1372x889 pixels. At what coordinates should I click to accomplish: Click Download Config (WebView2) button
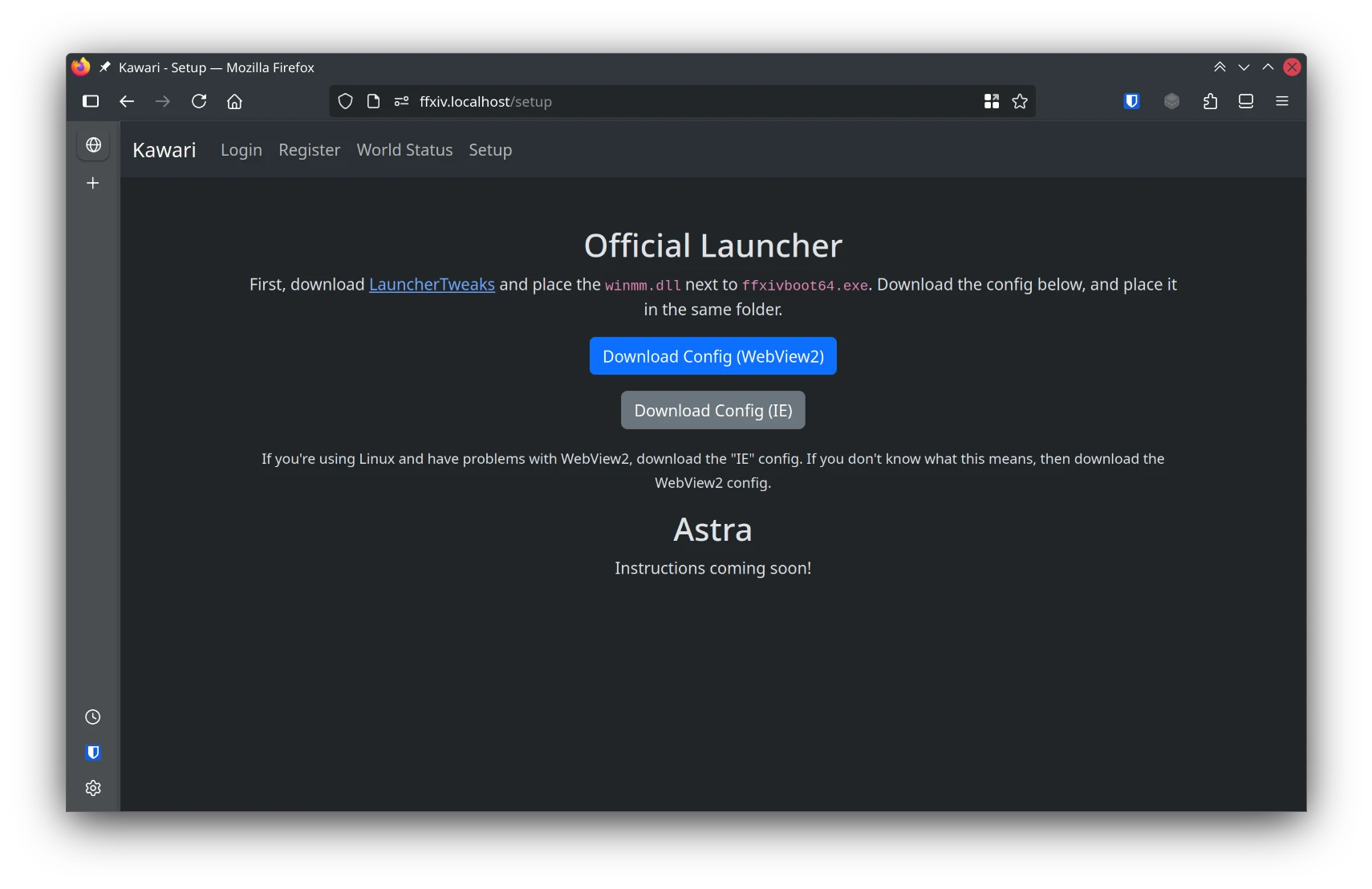[713, 356]
